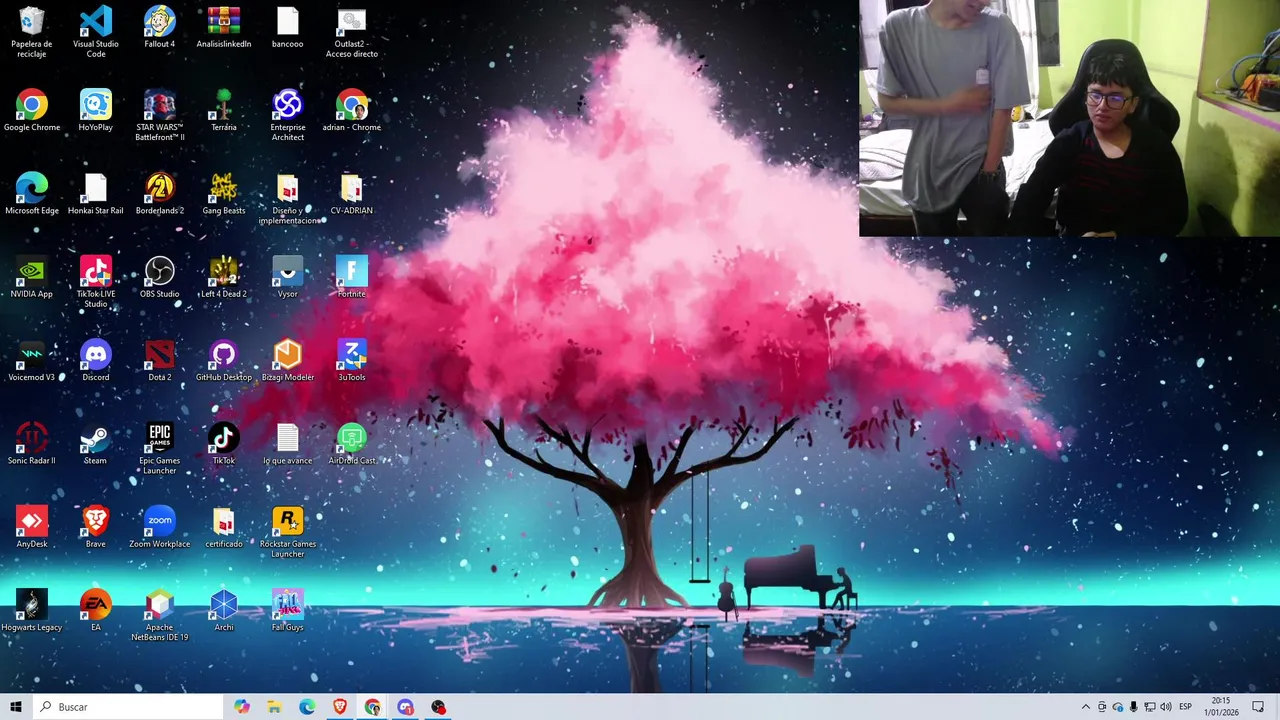
Task: Select the Sonic Radar II icon
Action: pyautogui.click(x=31, y=438)
